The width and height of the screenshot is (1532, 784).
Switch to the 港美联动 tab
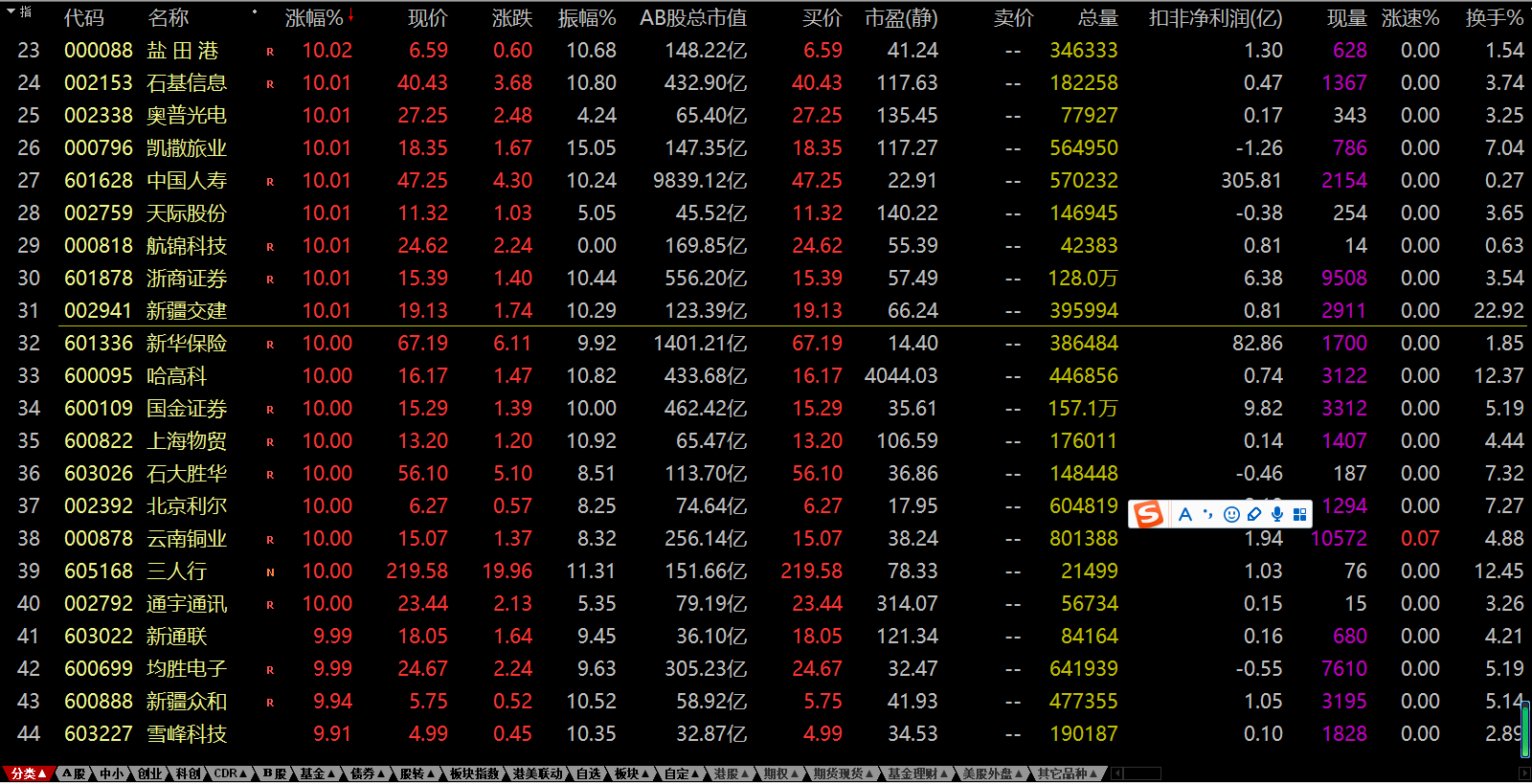538,773
